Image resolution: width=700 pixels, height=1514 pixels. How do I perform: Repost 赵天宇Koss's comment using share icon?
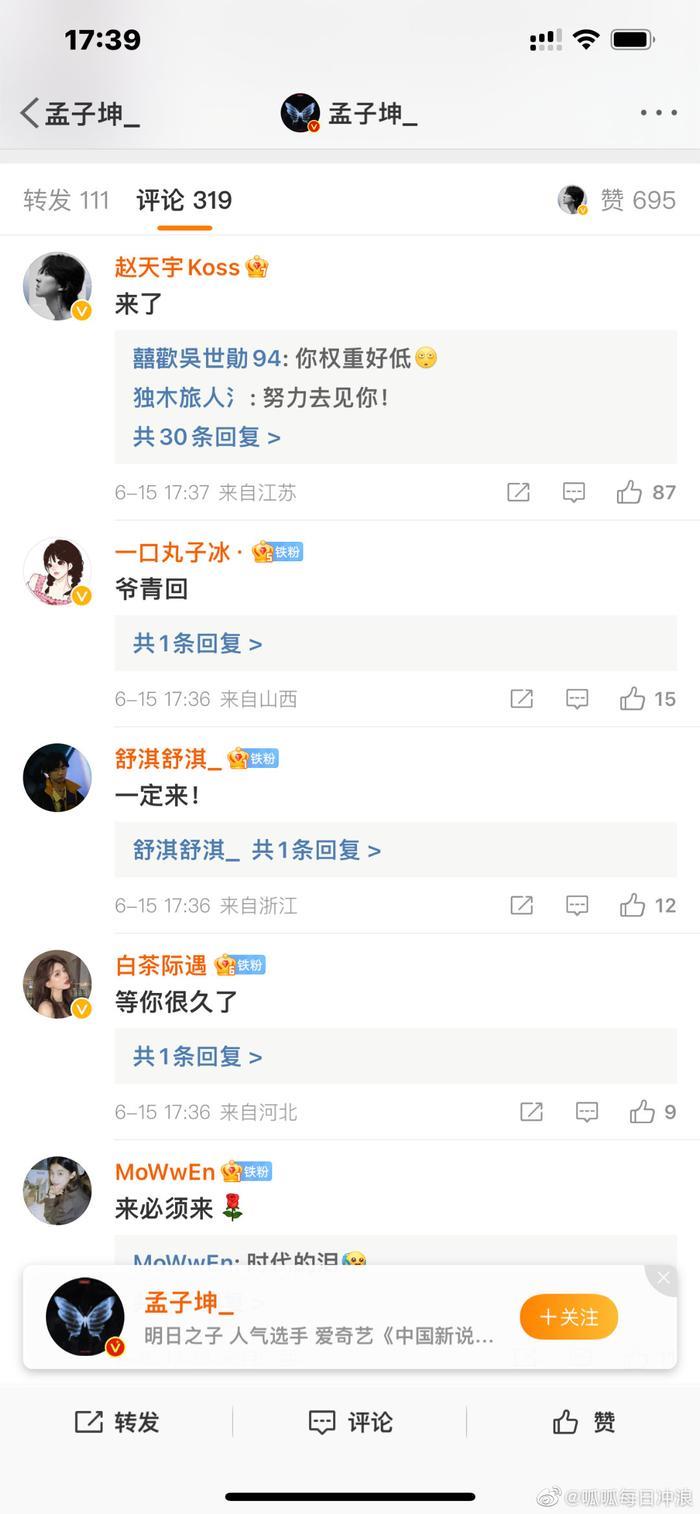(518, 492)
